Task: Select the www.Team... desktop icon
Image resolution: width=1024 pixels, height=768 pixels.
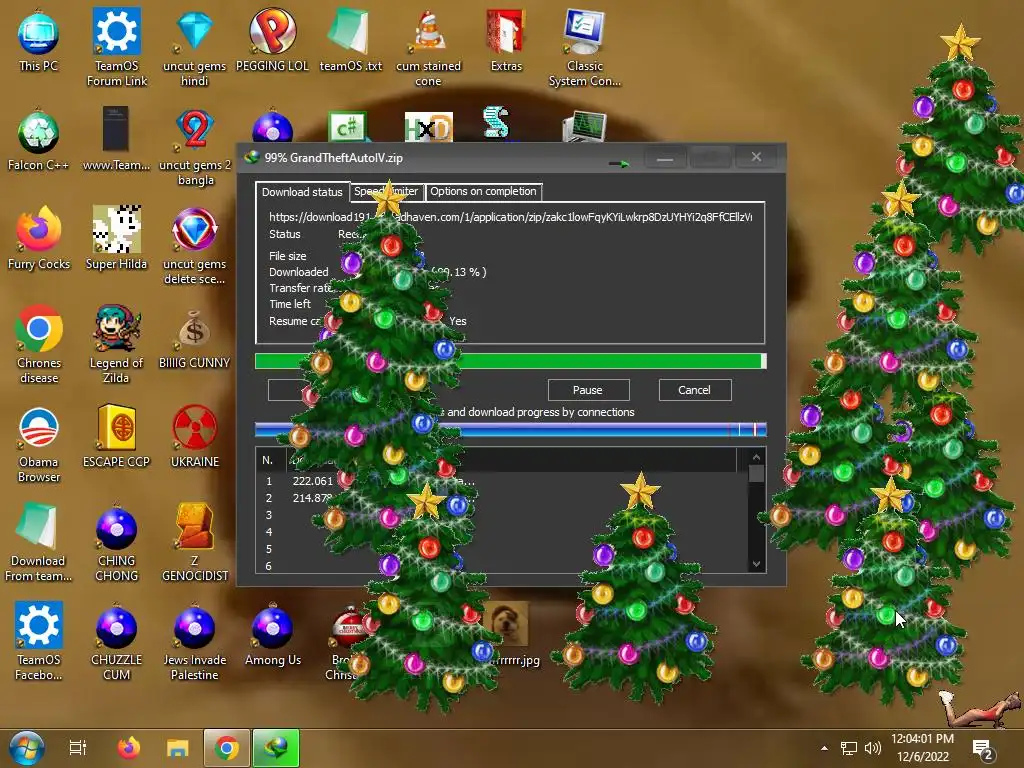Action: [116, 140]
